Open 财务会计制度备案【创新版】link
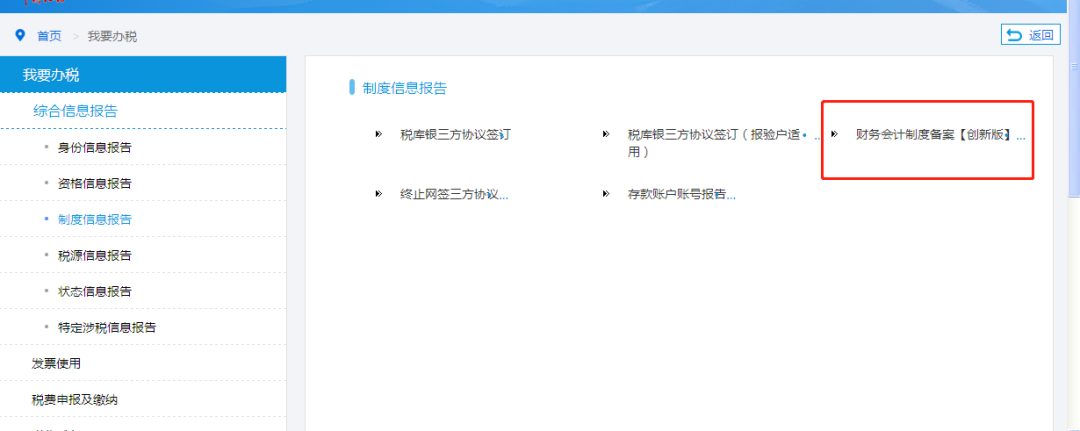Viewport: 1080px width, 431px height. 934,135
